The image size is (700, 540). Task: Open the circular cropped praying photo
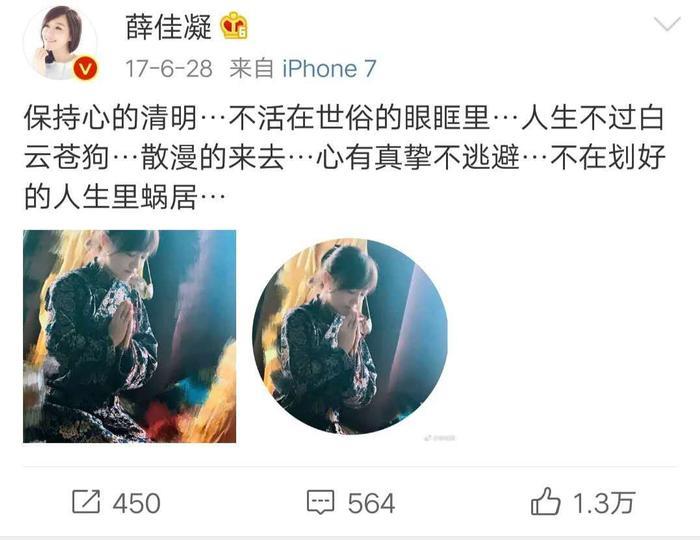point(350,336)
